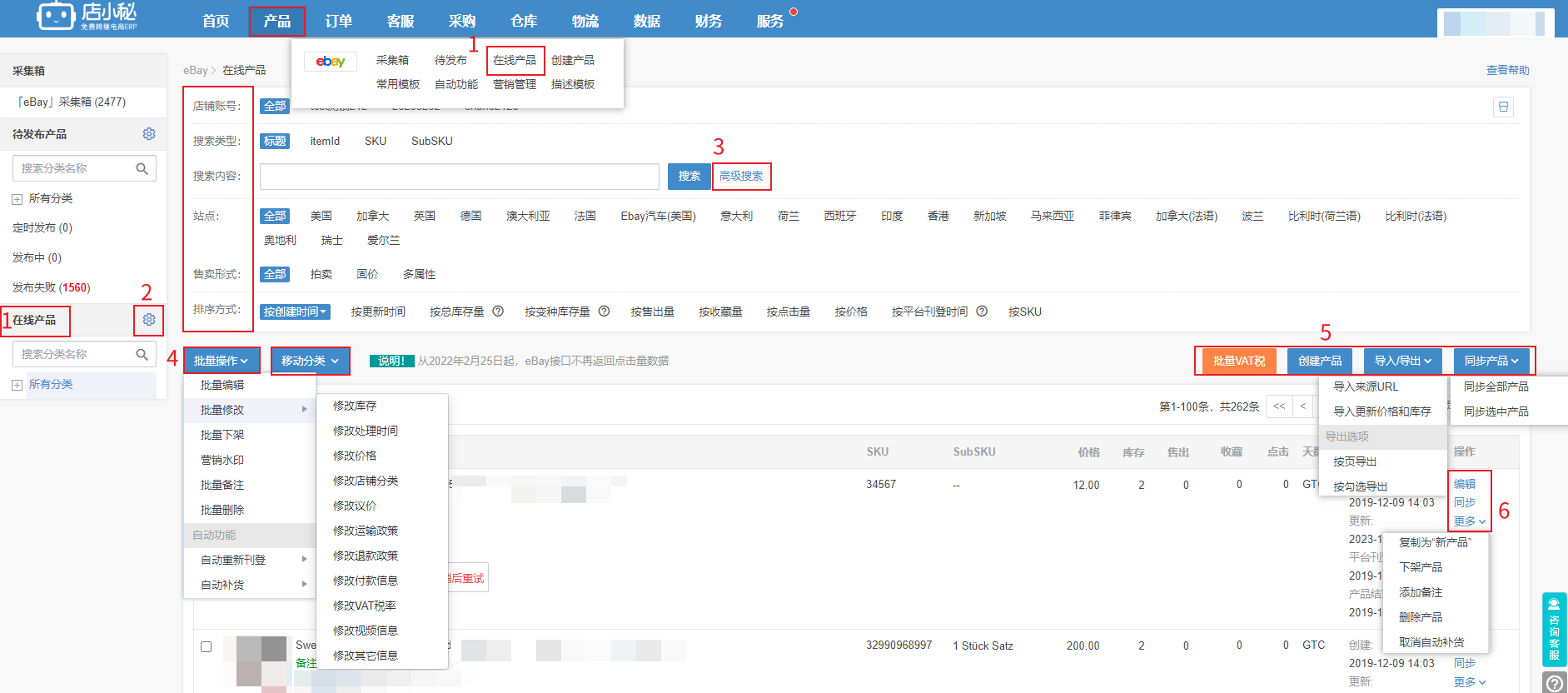Tick the checkbox of the 32990968997 product row
Viewport: 1568px width, 693px height.
click(x=207, y=646)
